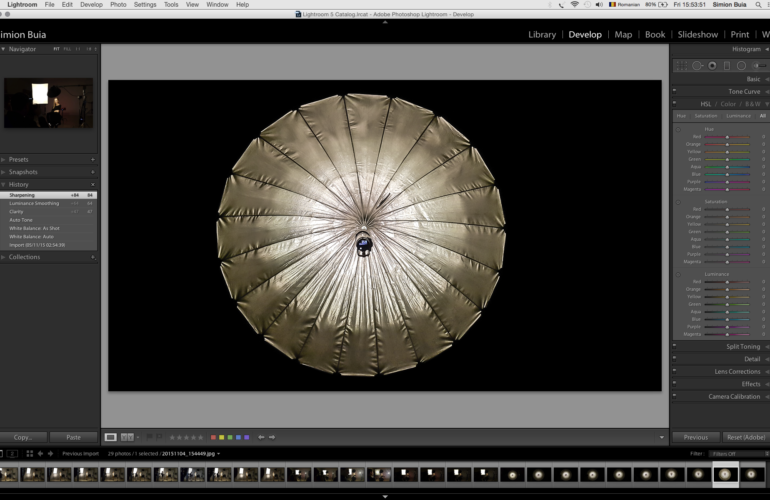
Task: Show only Saturation tab in HSL
Action: pos(706,116)
